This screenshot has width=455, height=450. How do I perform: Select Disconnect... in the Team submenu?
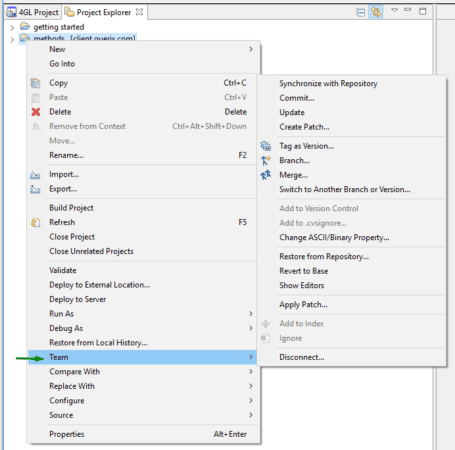[x=302, y=357]
